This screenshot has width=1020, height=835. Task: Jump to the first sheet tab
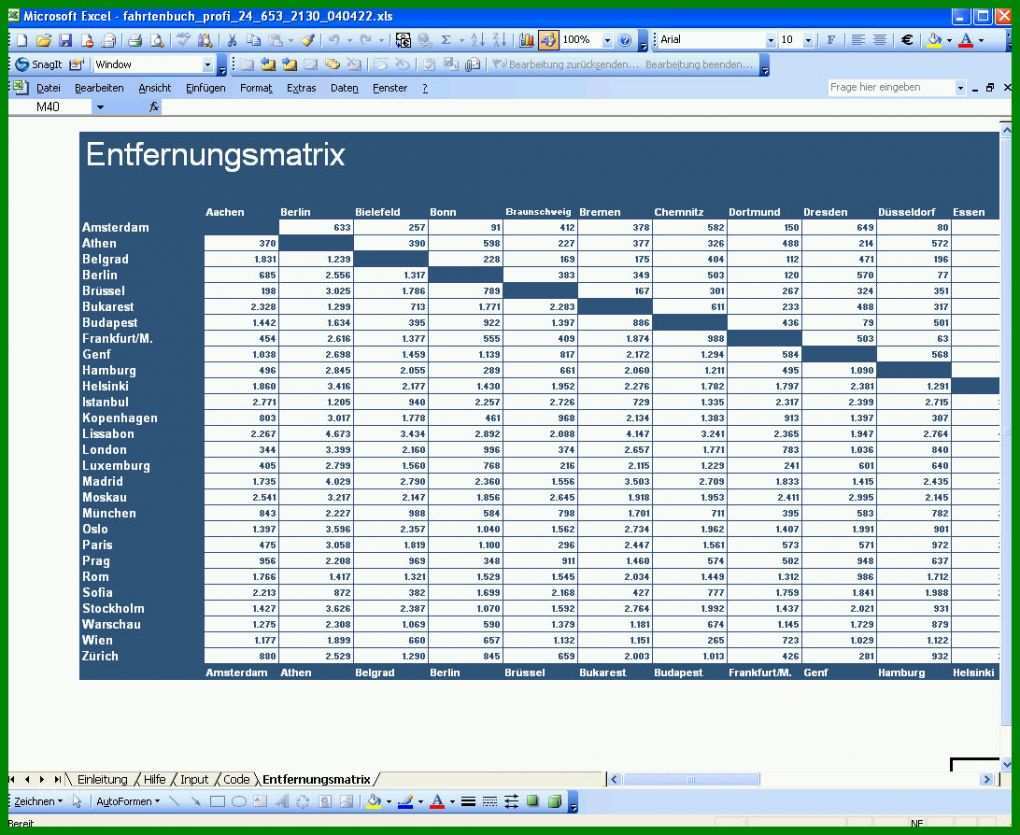pyautogui.click(x=12, y=779)
